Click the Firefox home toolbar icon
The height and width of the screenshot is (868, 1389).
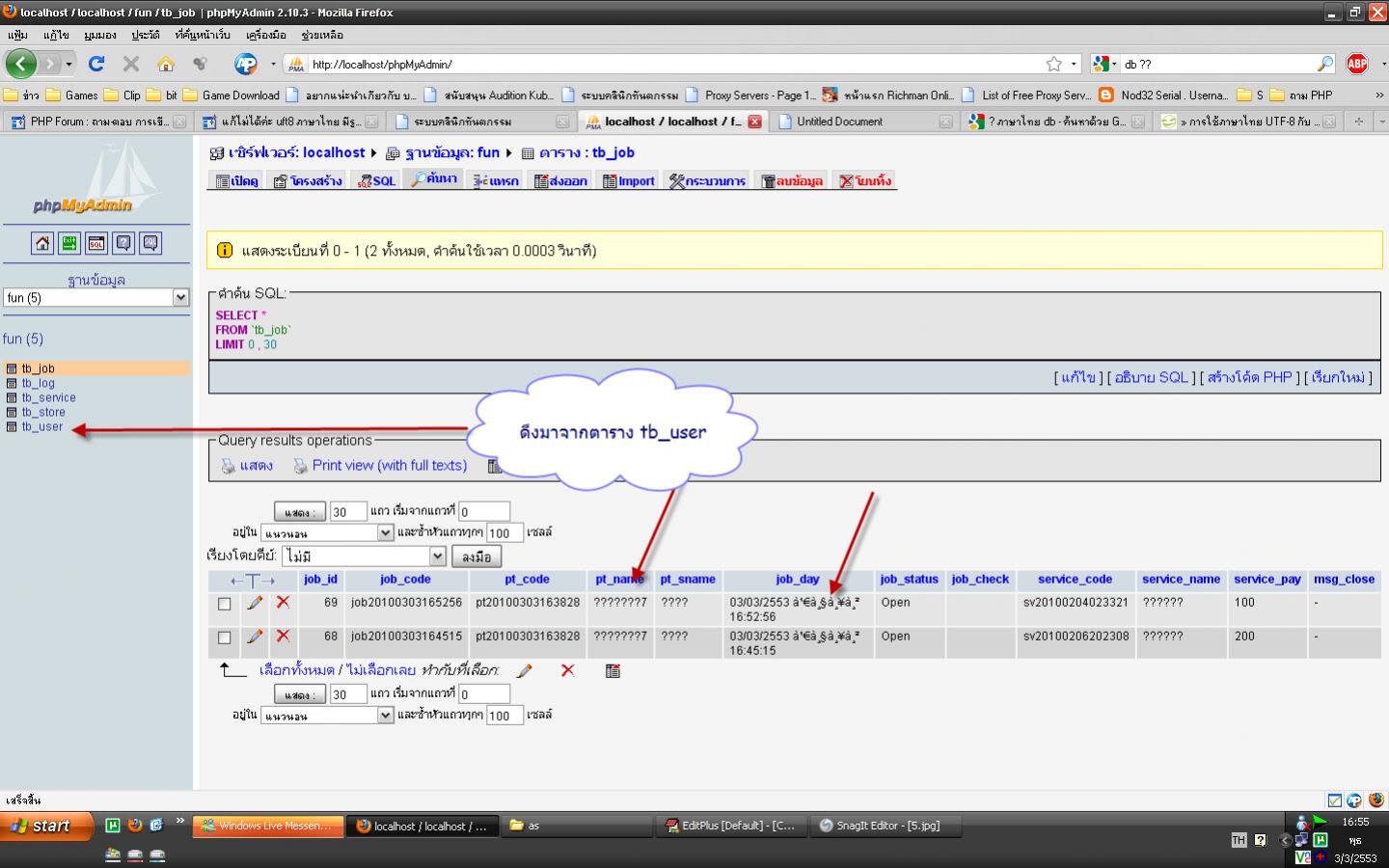point(166,64)
